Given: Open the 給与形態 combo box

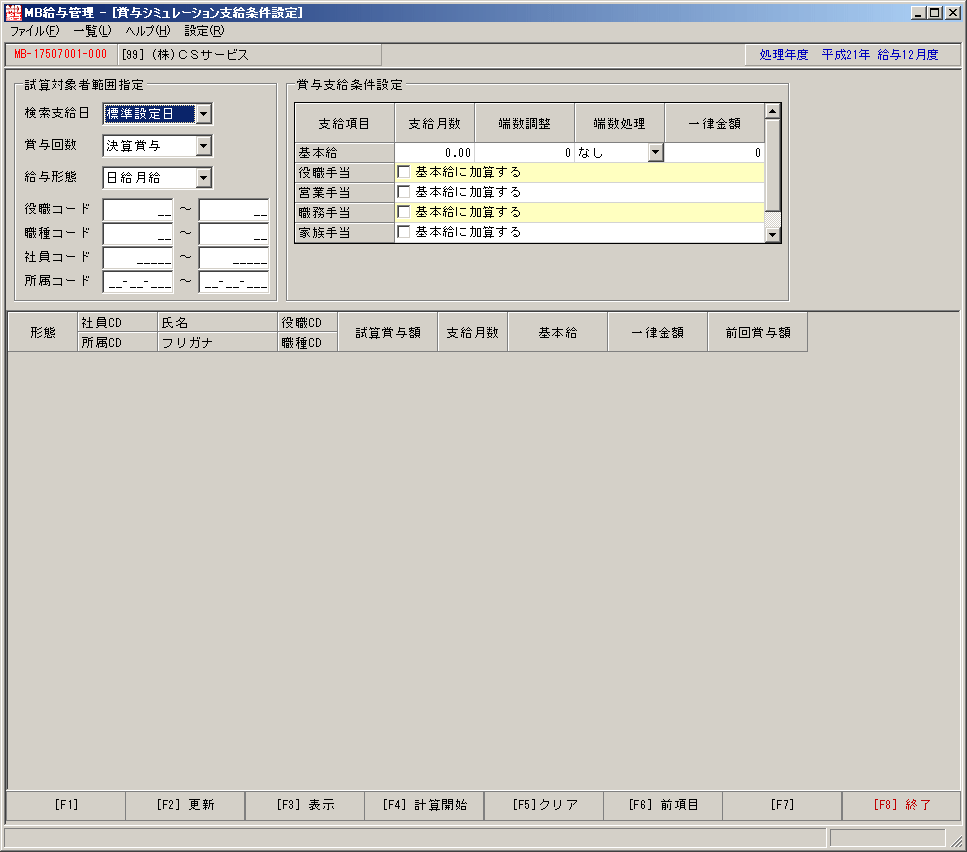Looking at the screenshot, I should [x=204, y=178].
